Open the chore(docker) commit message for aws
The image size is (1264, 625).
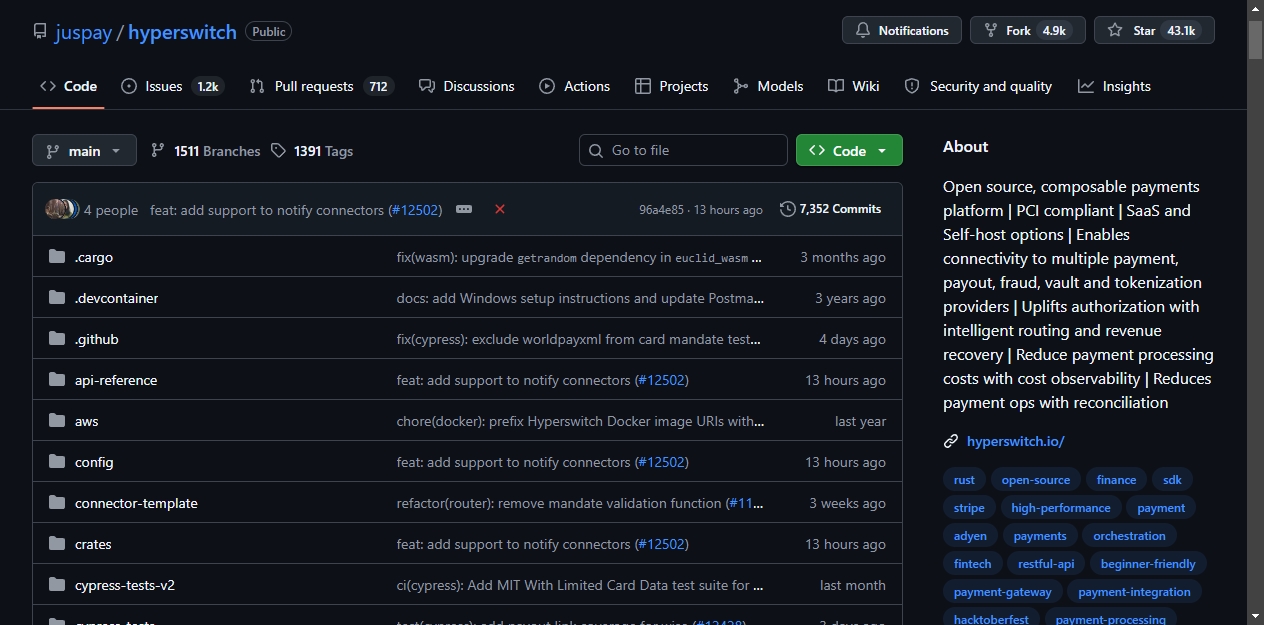tap(580, 421)
